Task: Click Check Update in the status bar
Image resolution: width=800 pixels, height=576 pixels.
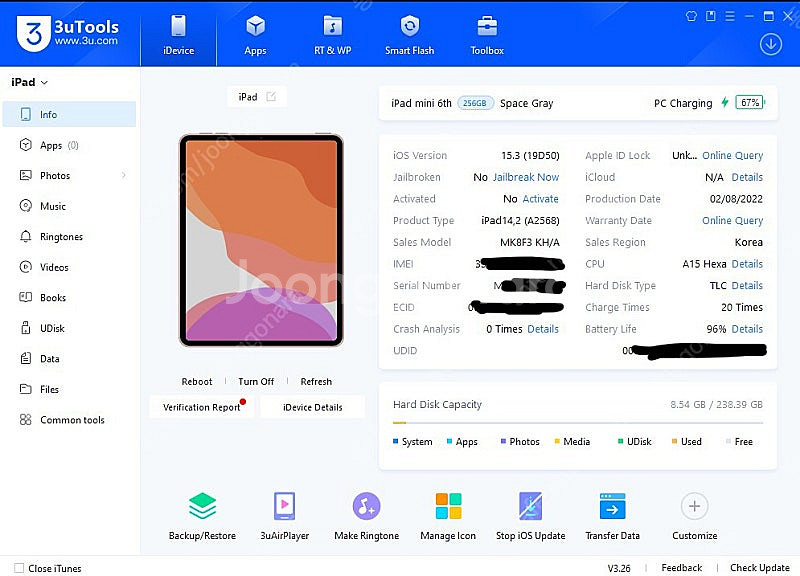Action: (x=760, y=568)
